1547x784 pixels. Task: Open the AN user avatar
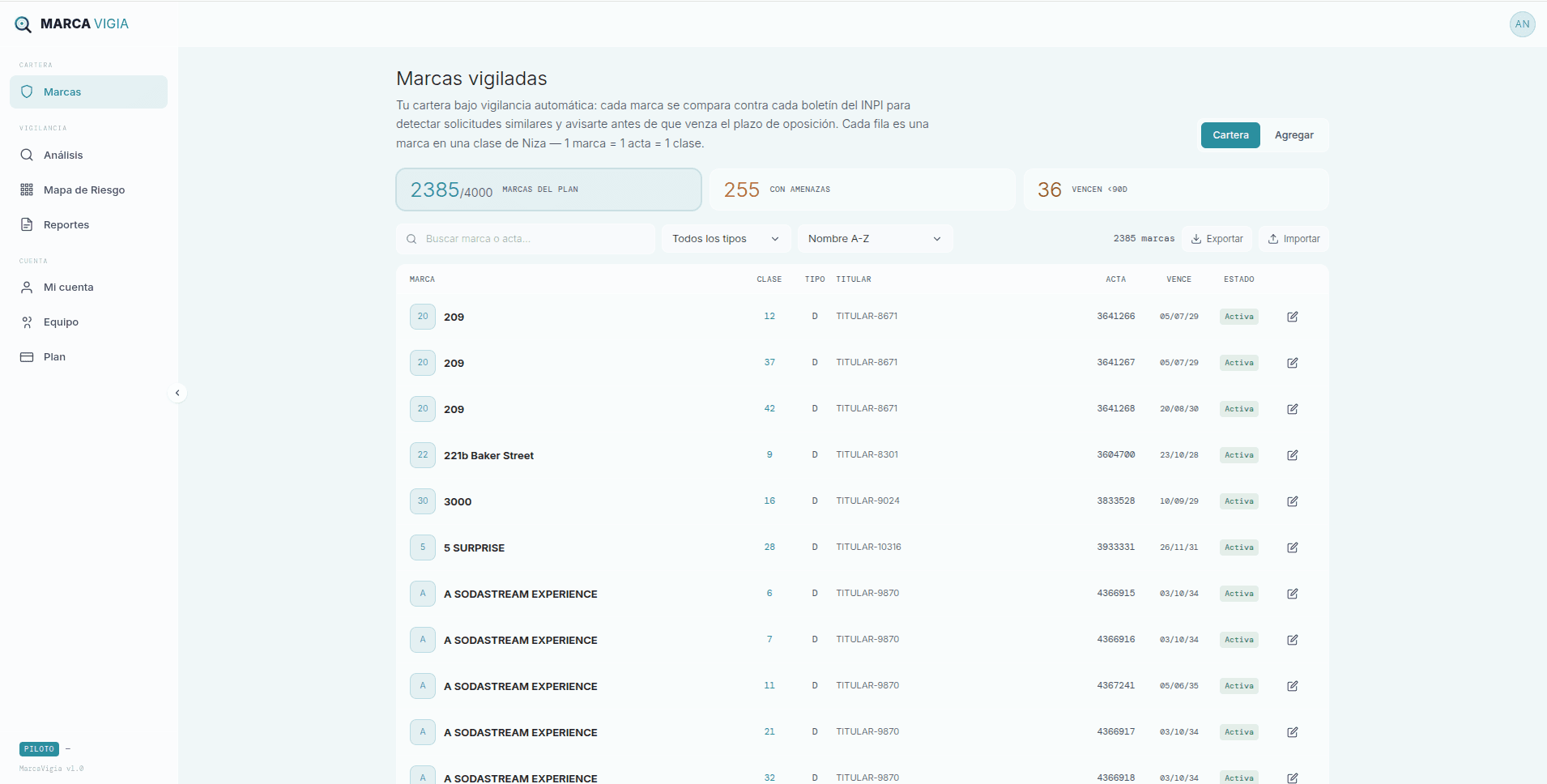tap(1522, 24)
